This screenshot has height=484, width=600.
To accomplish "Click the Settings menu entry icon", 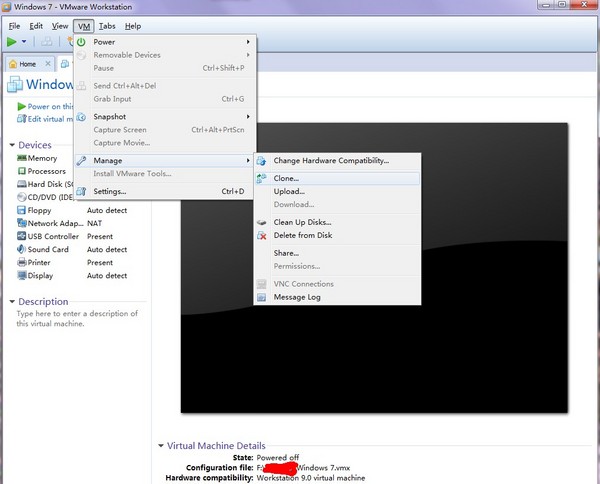I will click(82, 191).
